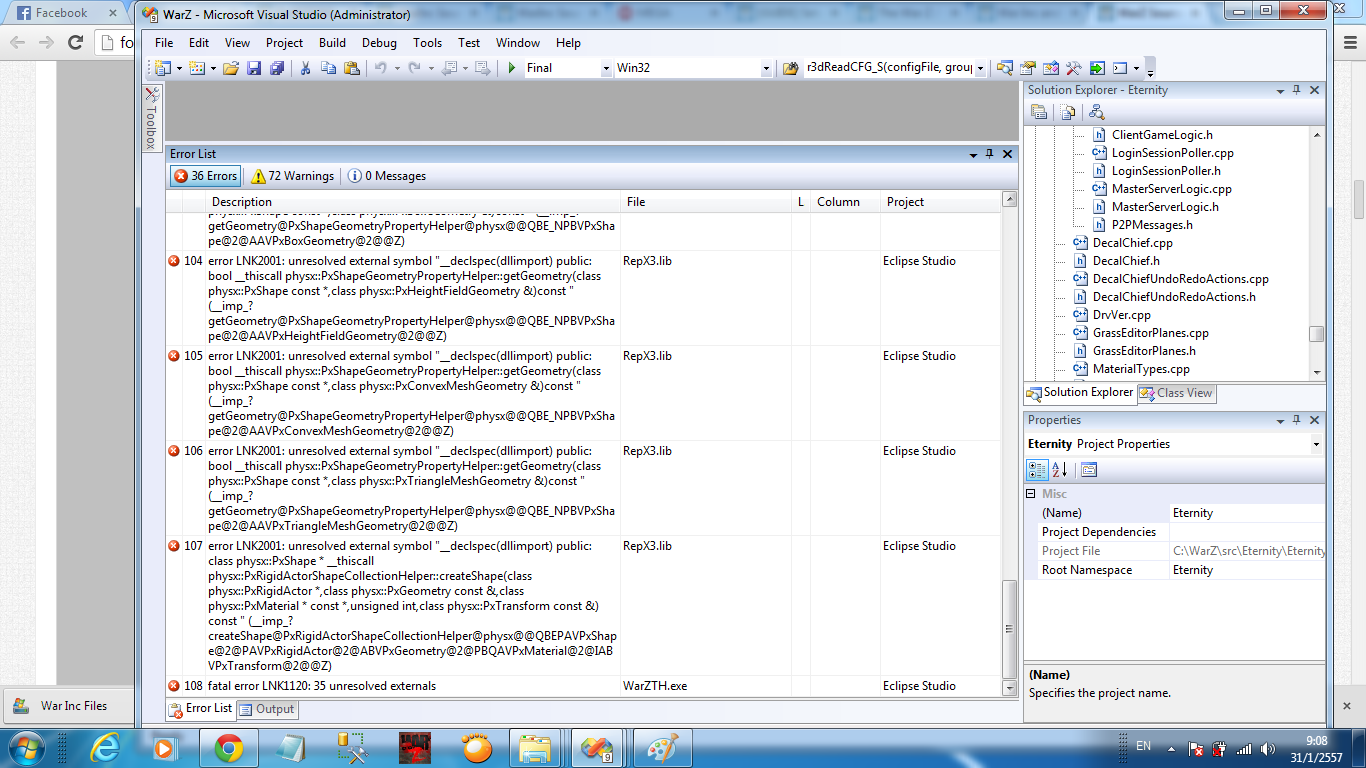Click the Open File folder icon

pos(231,68)
